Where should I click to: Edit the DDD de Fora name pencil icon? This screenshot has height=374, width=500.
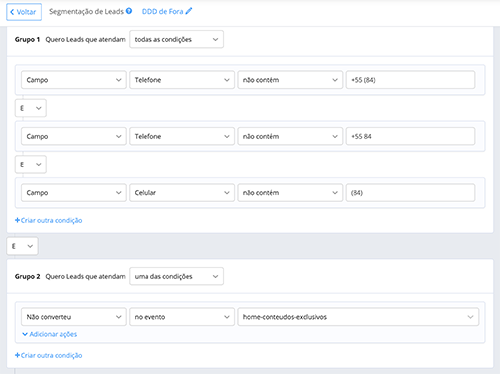(189, 11)
